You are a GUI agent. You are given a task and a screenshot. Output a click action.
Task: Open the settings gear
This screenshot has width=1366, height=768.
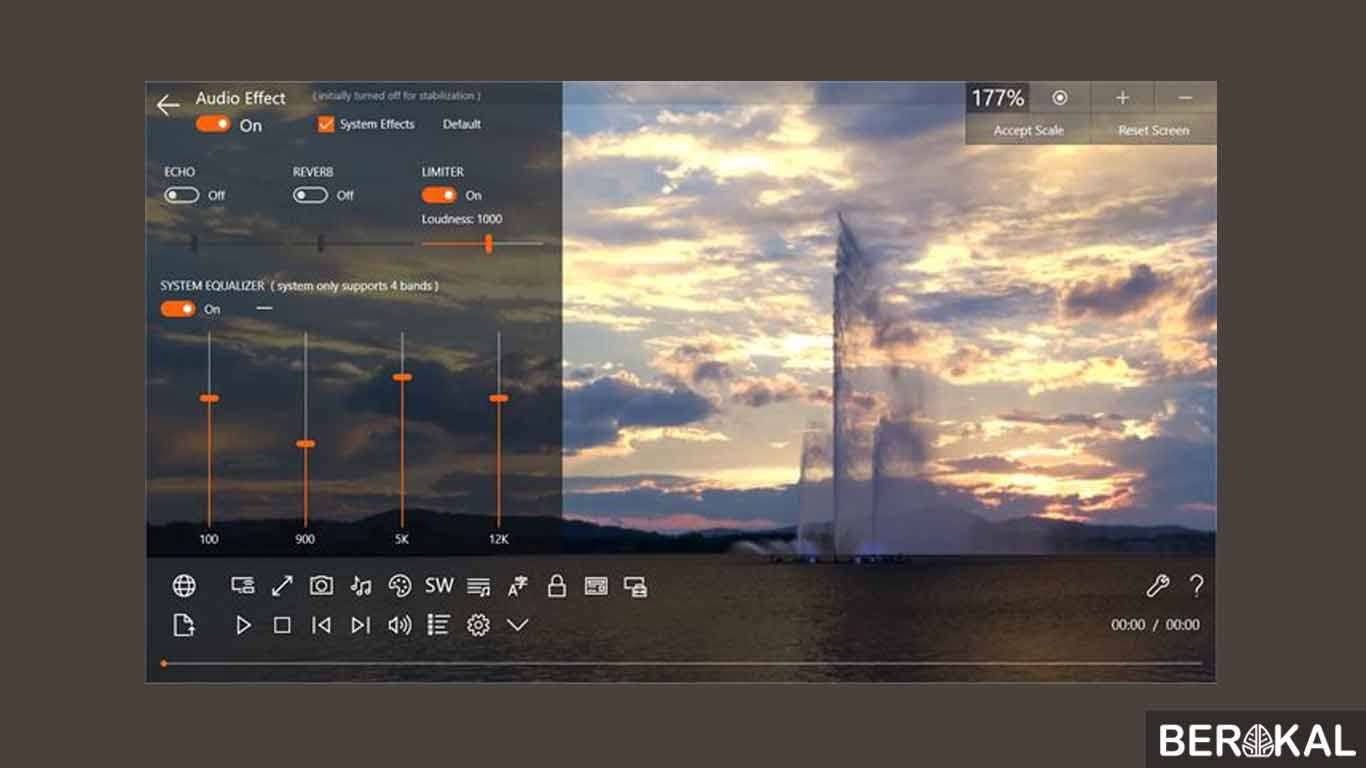[x=478, y=623]
